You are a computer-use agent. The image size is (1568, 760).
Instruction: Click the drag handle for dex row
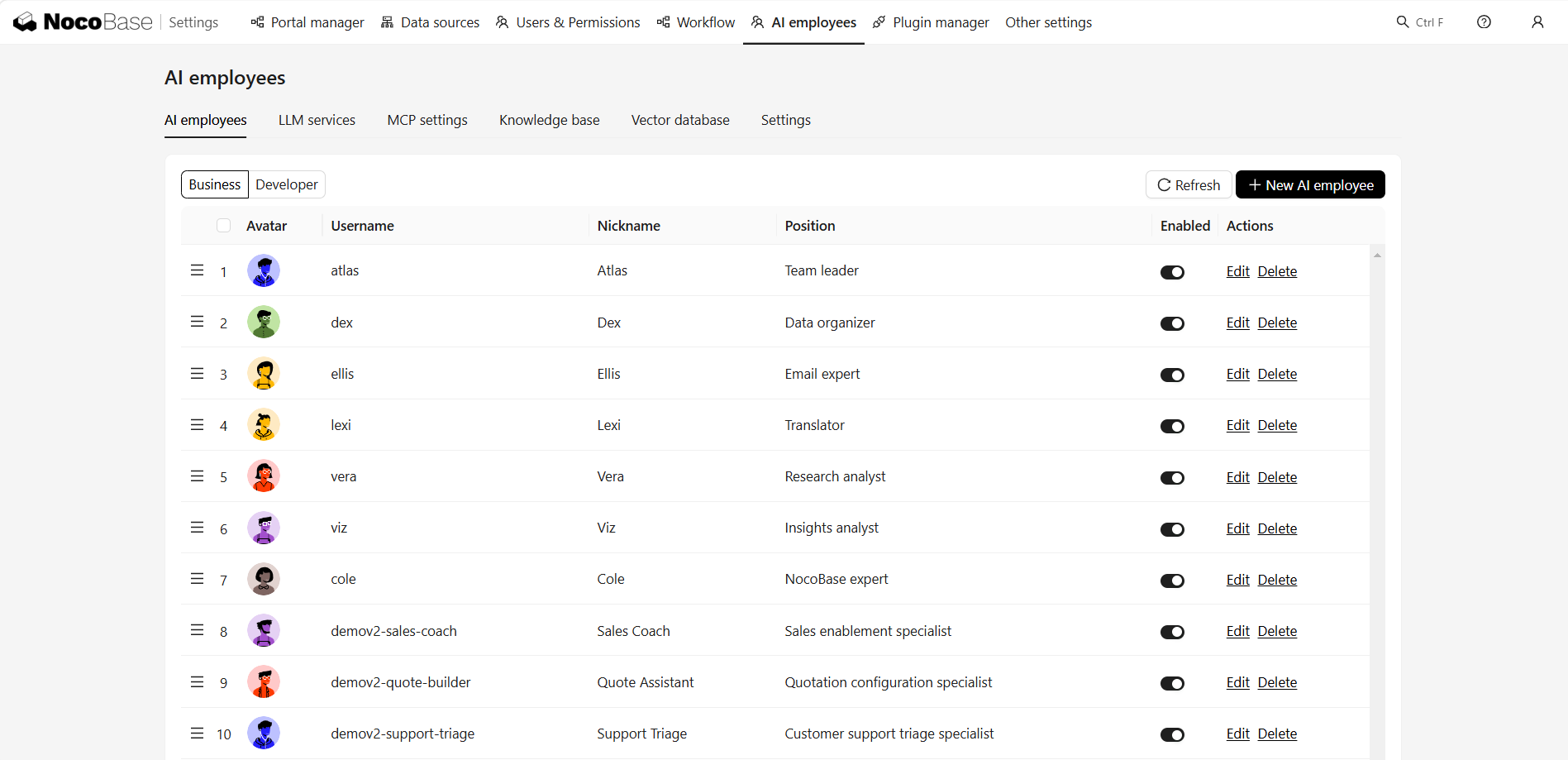[197, 322]
